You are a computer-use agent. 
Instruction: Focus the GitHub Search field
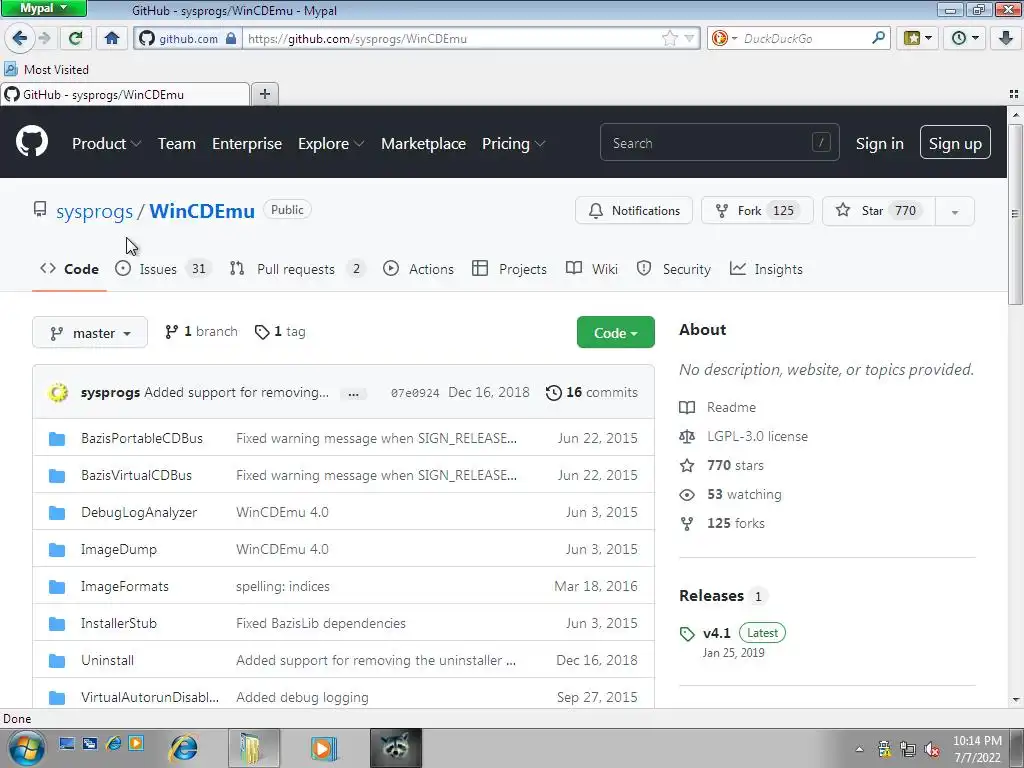[720, 143]
